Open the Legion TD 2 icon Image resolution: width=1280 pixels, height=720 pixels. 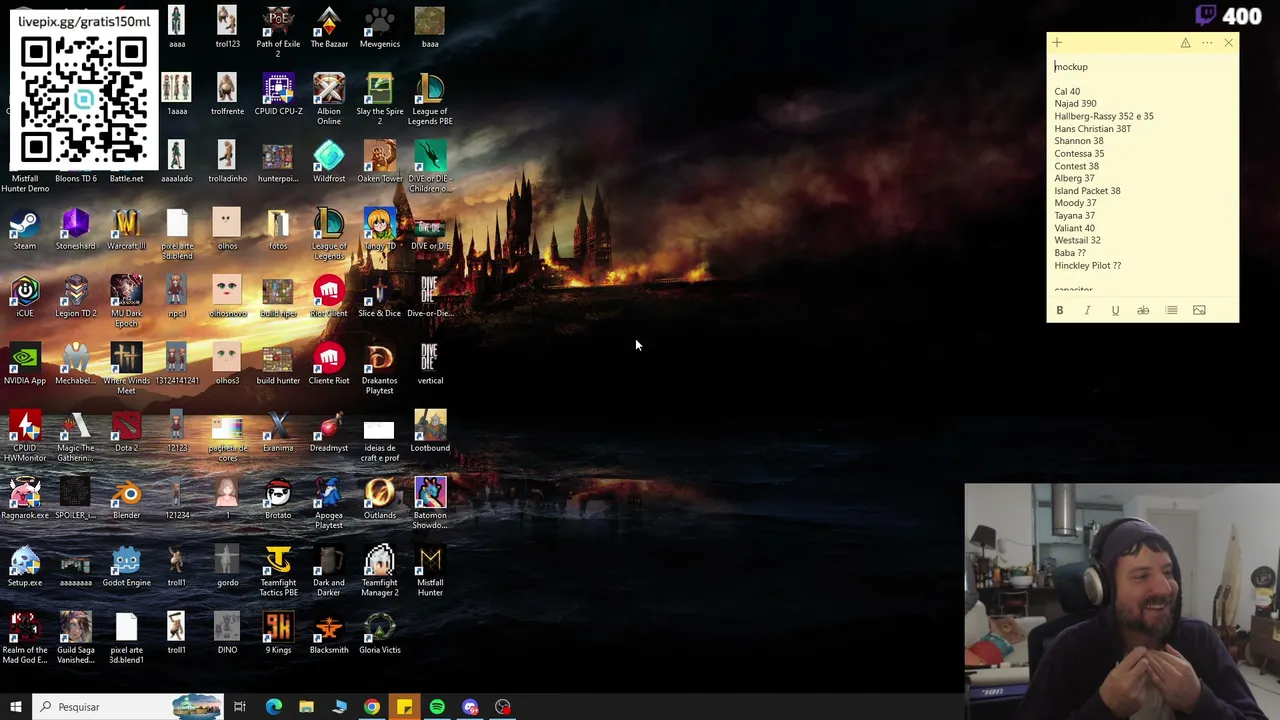[76, 296]
